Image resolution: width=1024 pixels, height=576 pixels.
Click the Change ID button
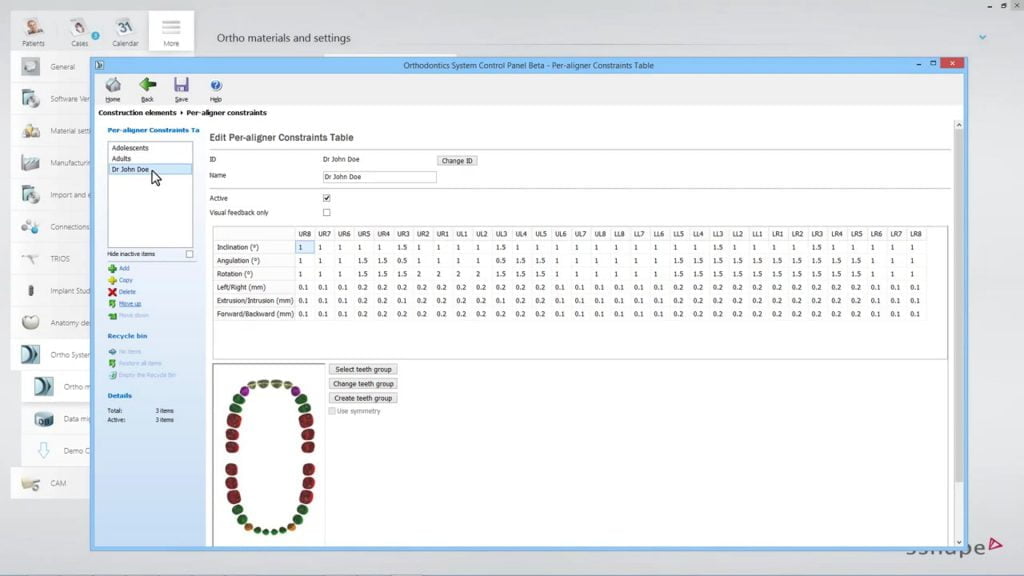pos(457,160)
